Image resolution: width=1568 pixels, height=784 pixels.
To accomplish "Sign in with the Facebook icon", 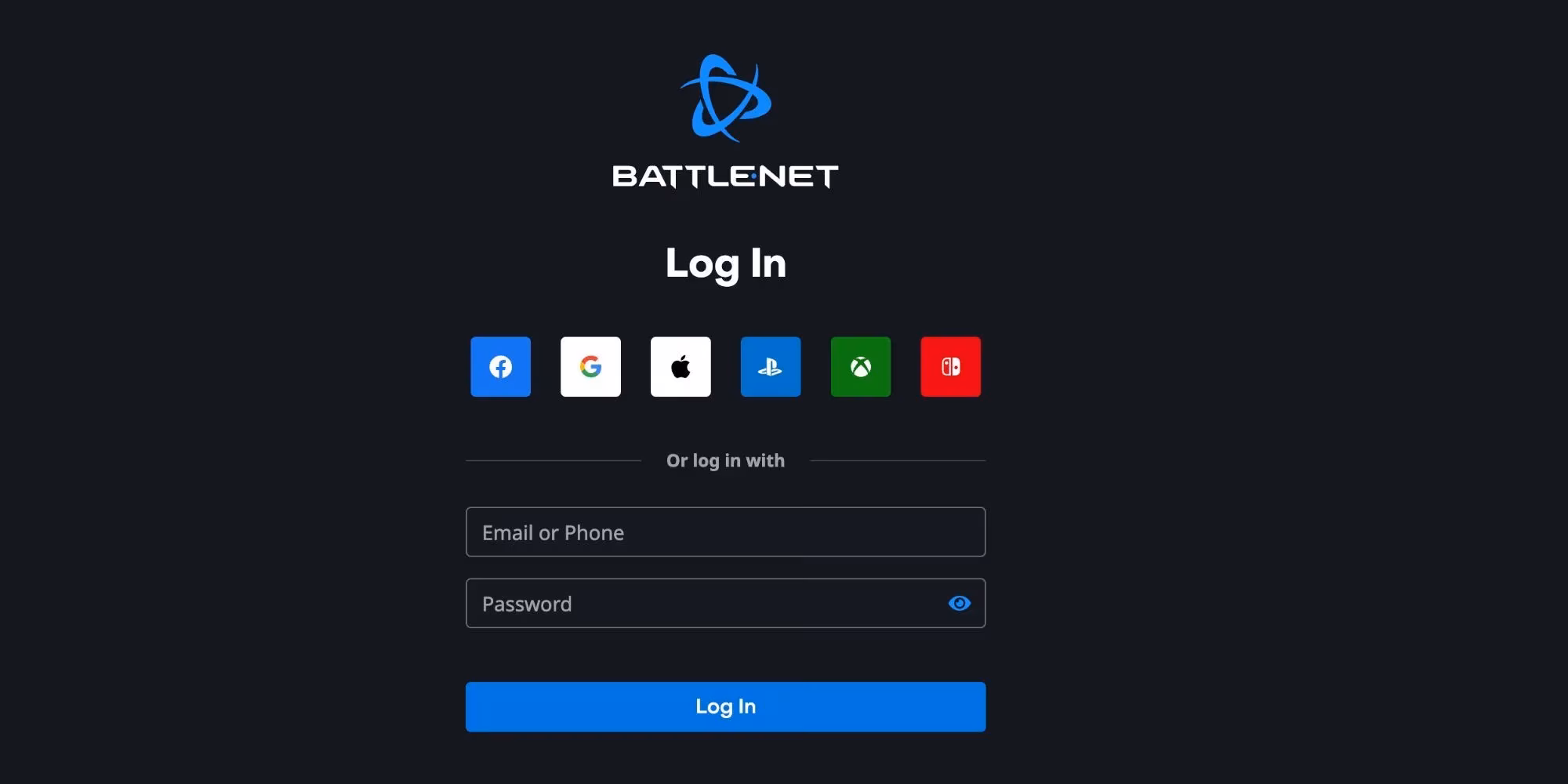I will tap(500, 367).
